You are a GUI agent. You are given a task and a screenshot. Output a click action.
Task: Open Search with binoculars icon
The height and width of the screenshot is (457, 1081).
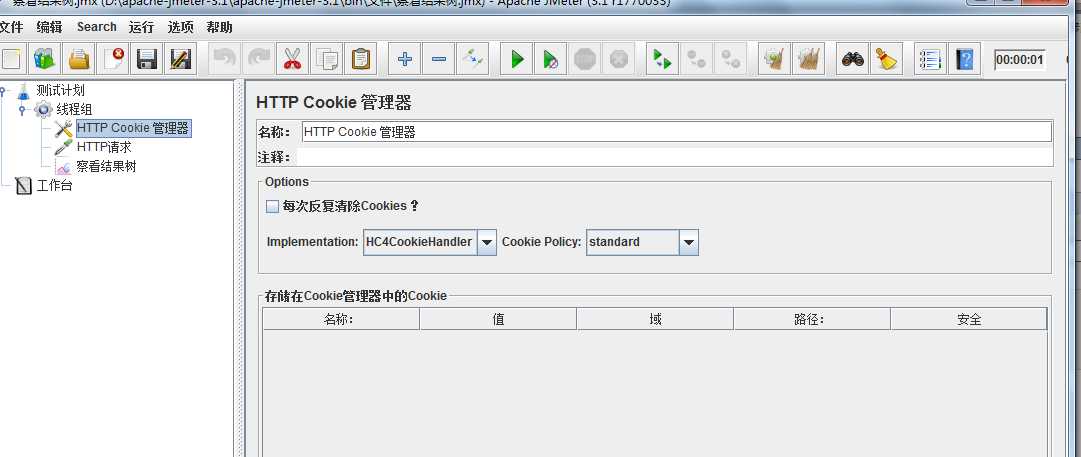pyautogui.click(x=853, y=59)
